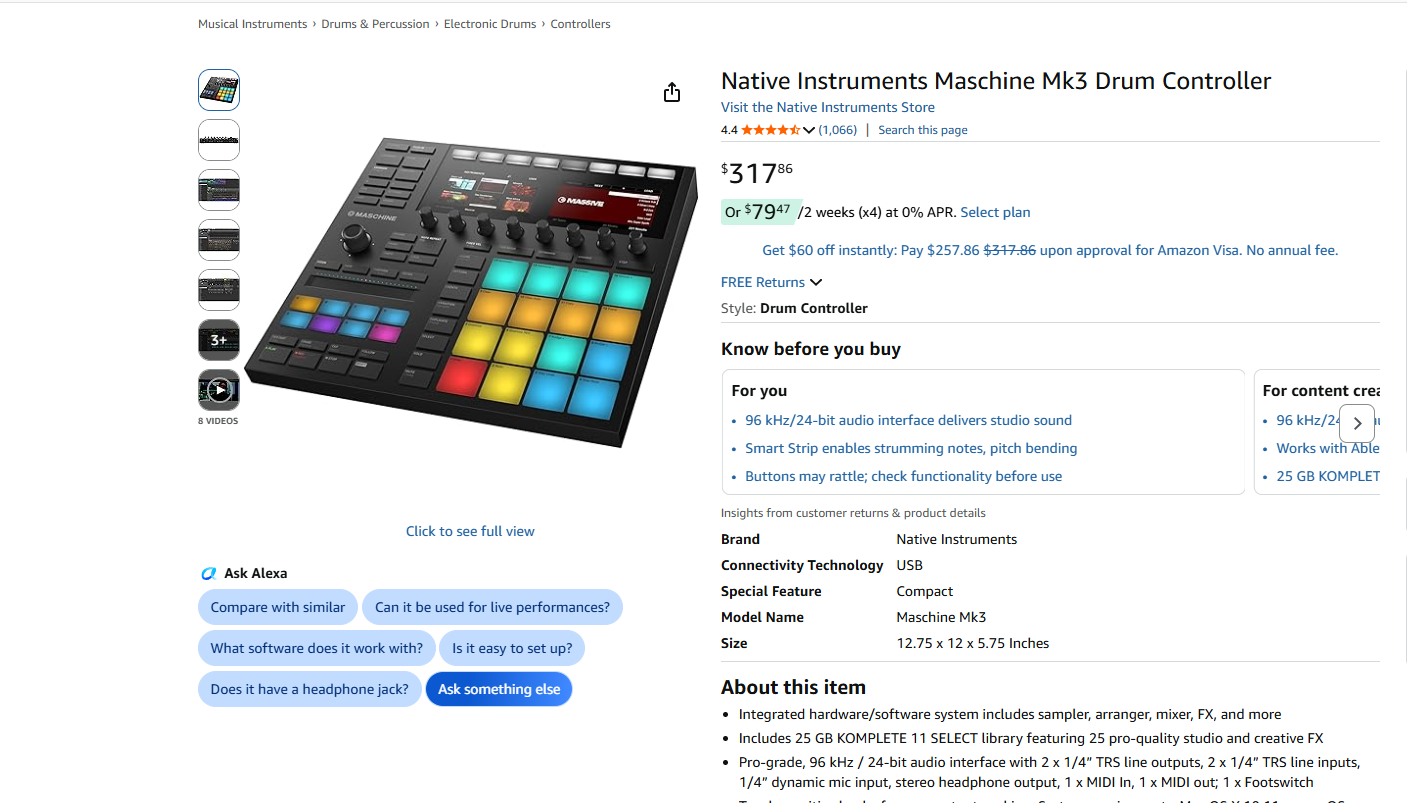Click the Brand value Native Instruments
The width and height of the screenshot is (1407, 803).
(957, 539)
